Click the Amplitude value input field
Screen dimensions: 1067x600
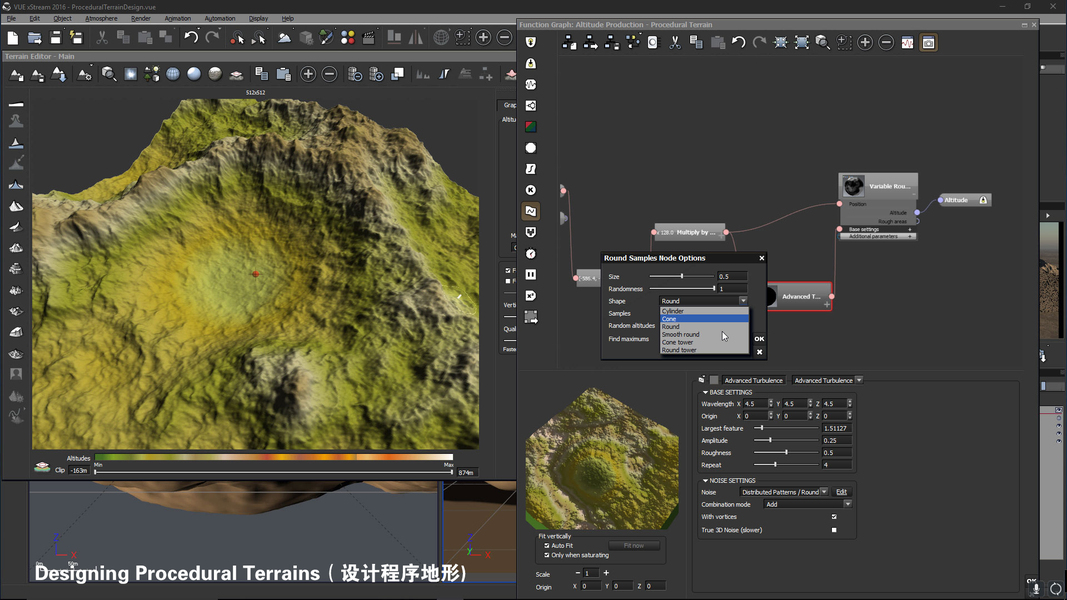836,440
